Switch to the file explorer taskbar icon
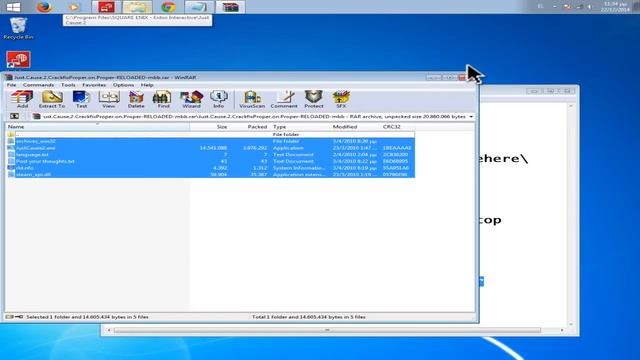This screenshot has height=360, width=640. coord(137,7)
